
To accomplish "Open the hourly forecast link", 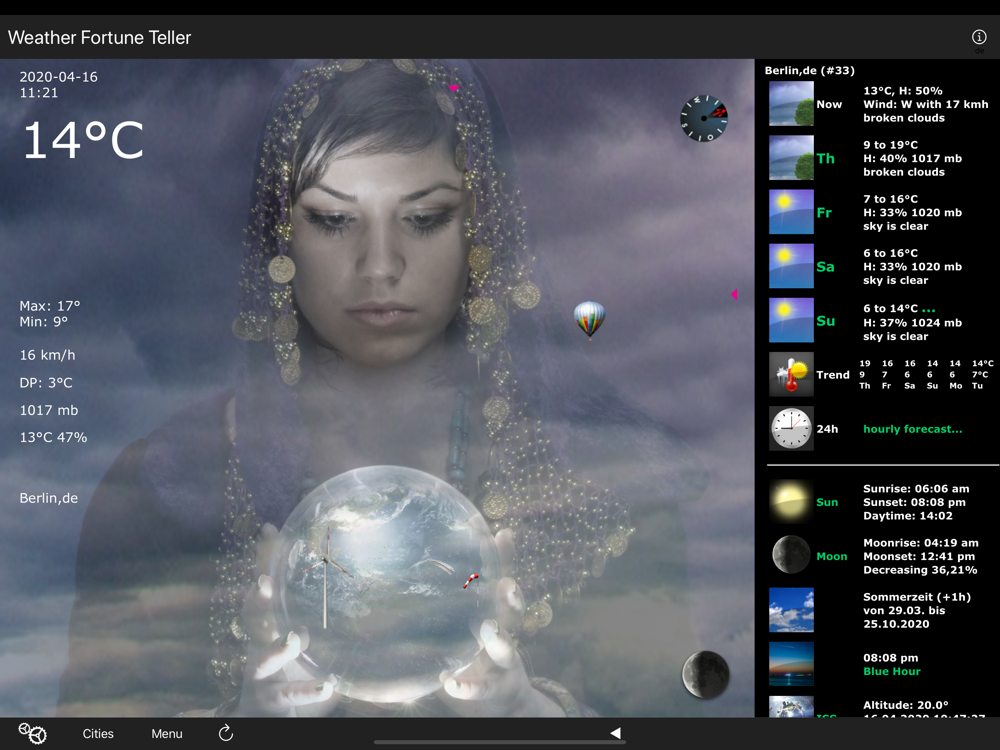I will point(913,429).
